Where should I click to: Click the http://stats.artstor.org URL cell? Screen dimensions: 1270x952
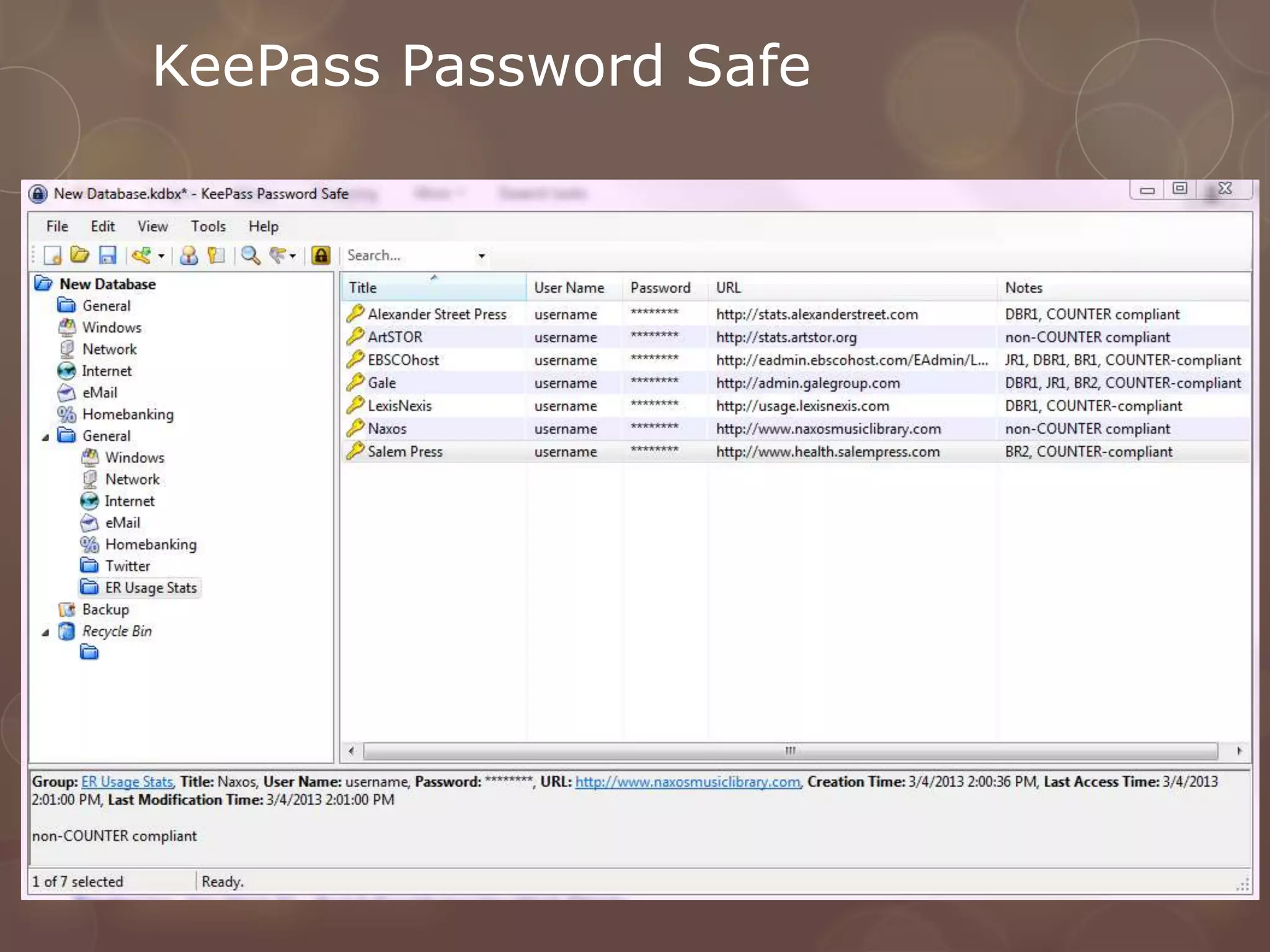[x=786, y=337]
